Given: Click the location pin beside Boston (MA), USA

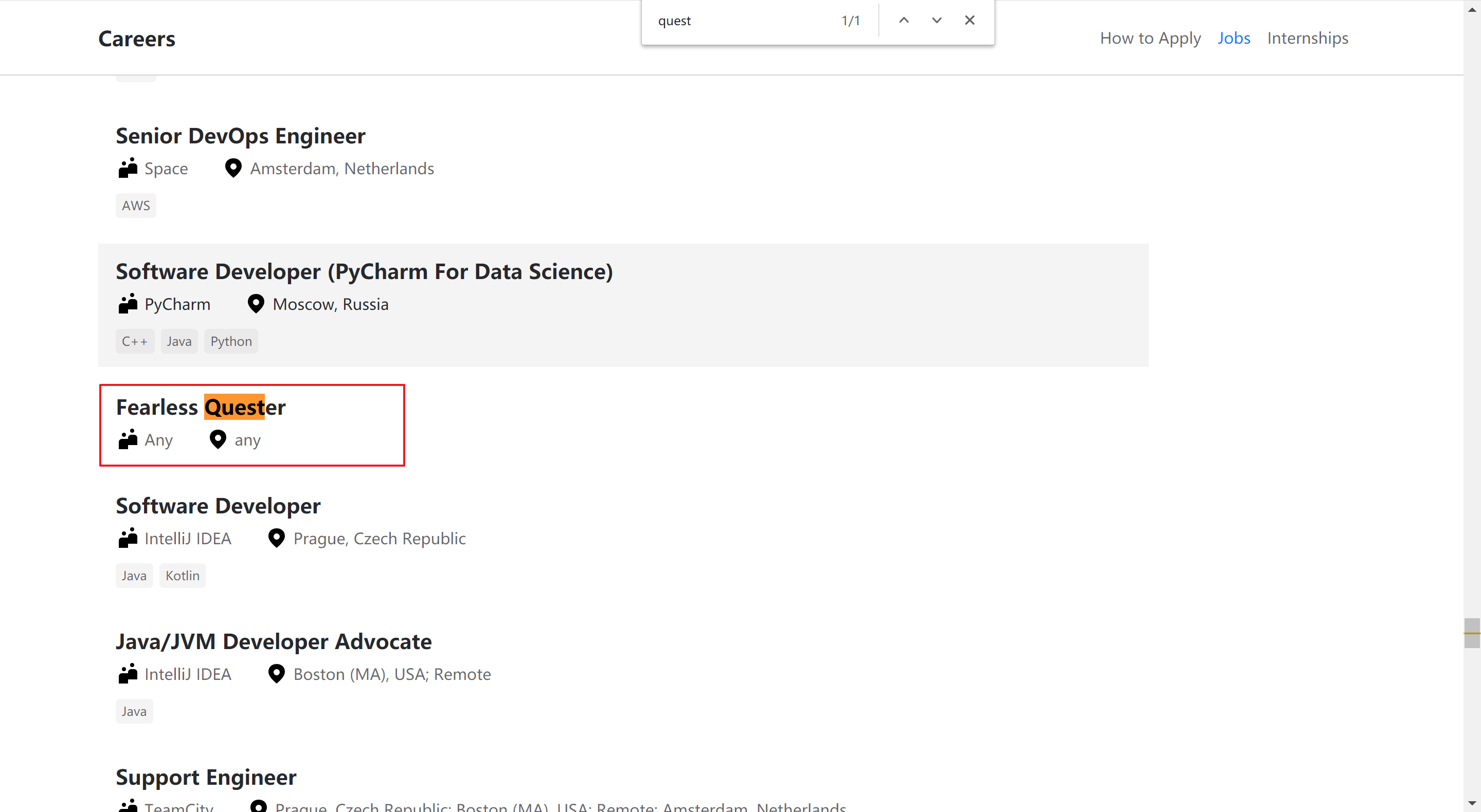Looking at the screenshot, I should (277, 674).
